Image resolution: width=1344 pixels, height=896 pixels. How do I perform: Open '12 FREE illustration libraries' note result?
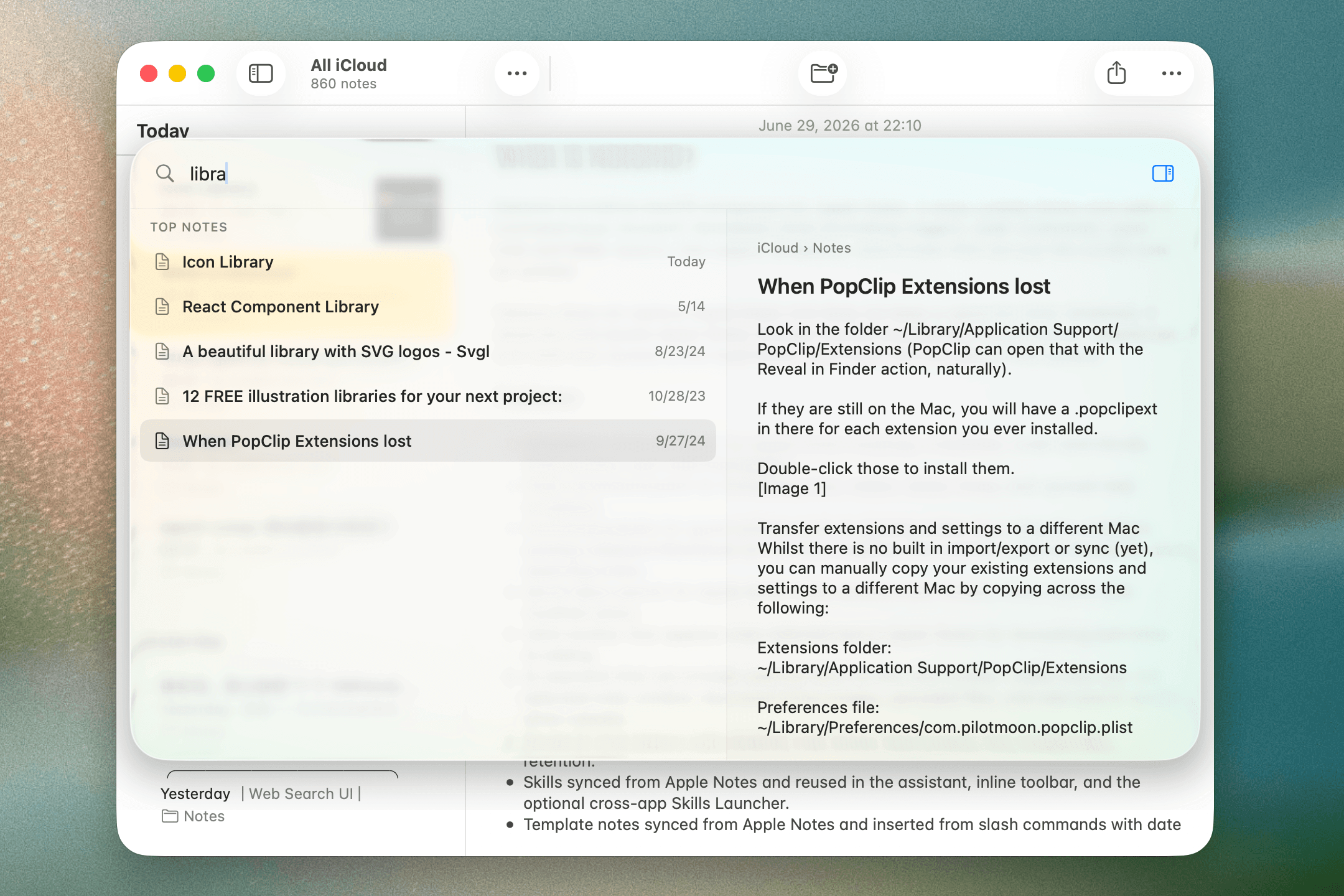click(428, 396)
